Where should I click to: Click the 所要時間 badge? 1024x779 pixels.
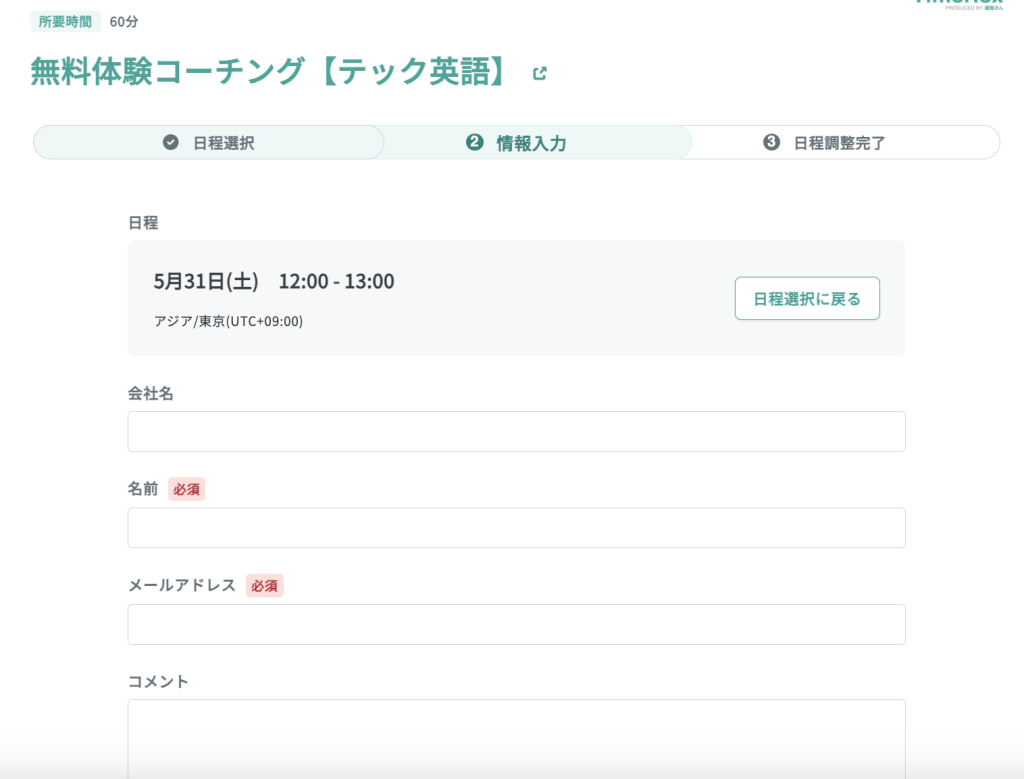pyautogui.click(x=65, y=21)
